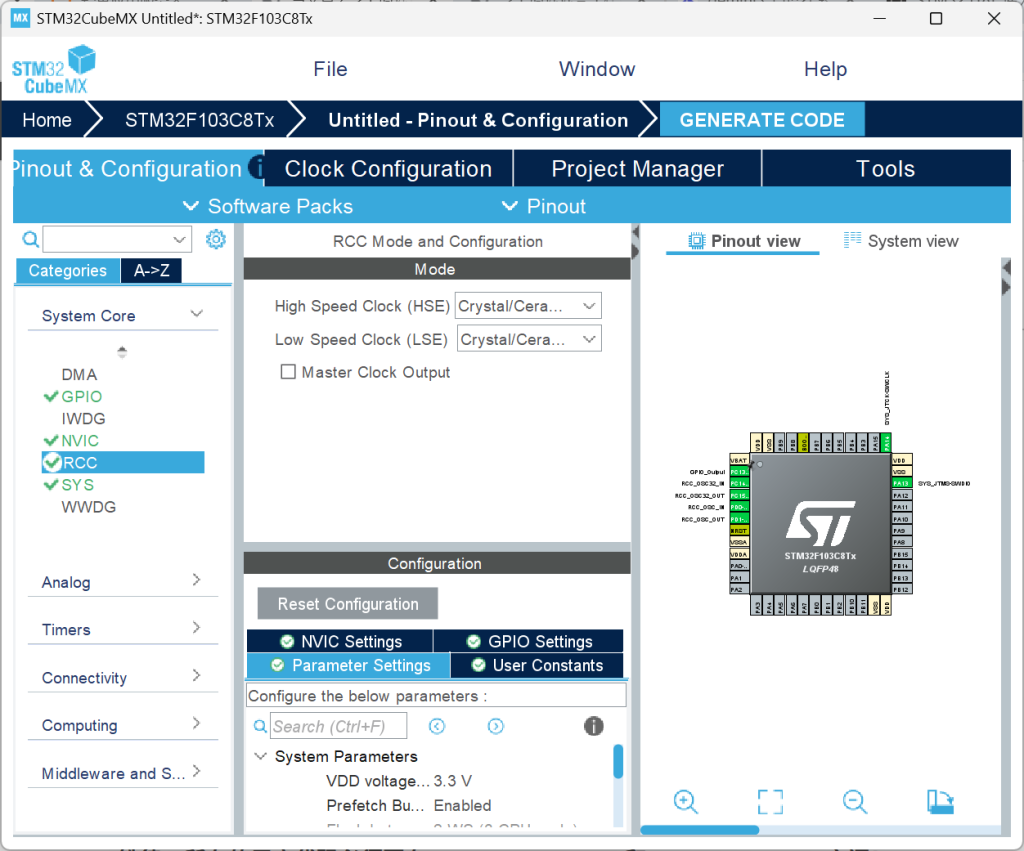1024x851 pixels.
Task: Click the zoom out magnifier icon
Action: pos(854,801)
